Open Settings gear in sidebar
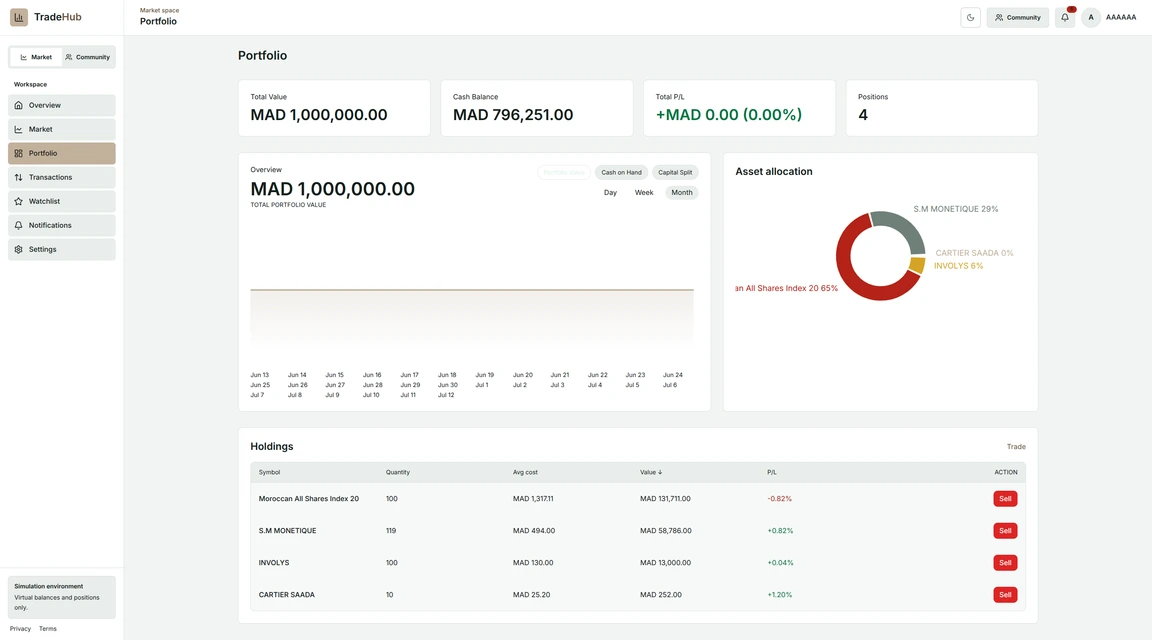The height and width of the screenshot is (640, 1152). click(x=62, y=249)
